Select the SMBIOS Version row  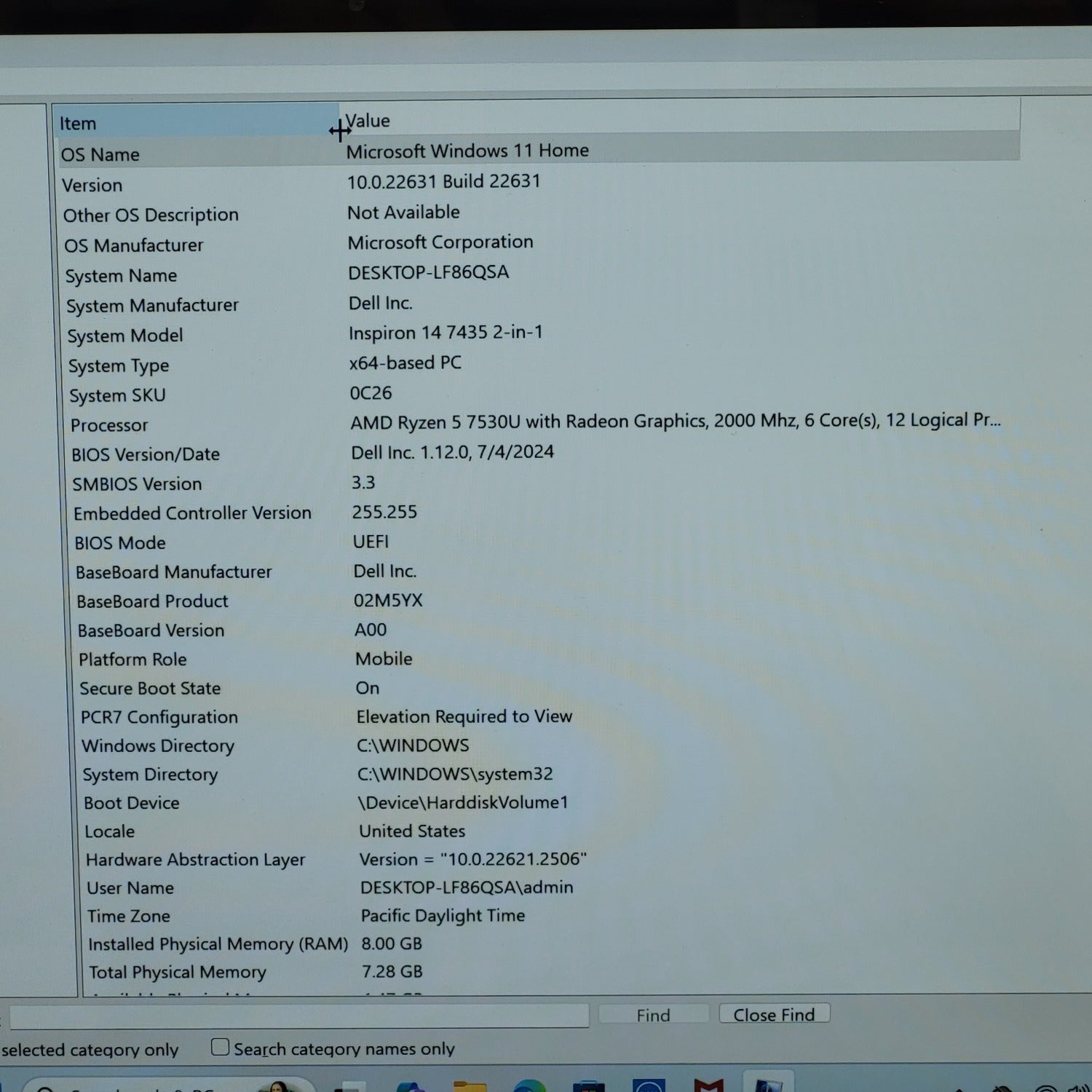tap(545, 483)
